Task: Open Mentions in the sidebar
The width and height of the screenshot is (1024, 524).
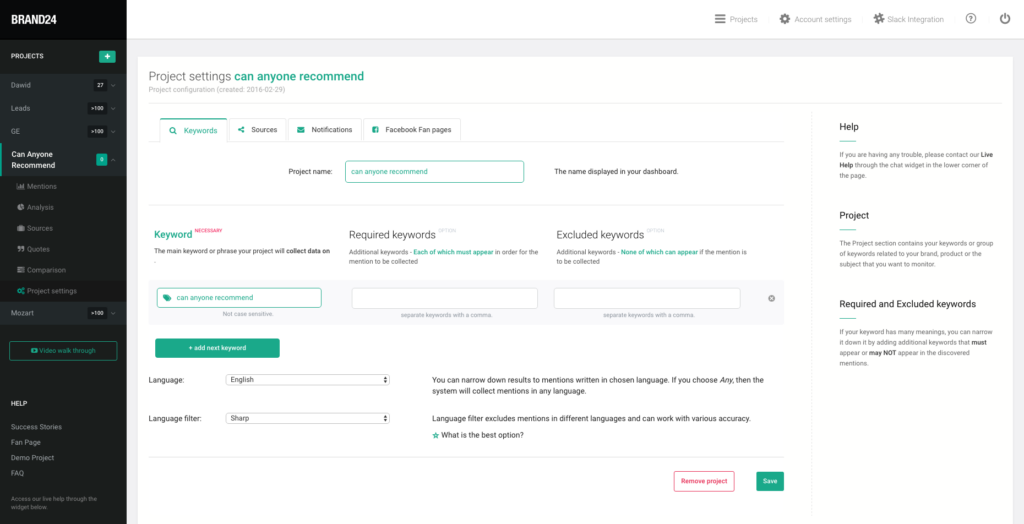Action: pos(41,186)
